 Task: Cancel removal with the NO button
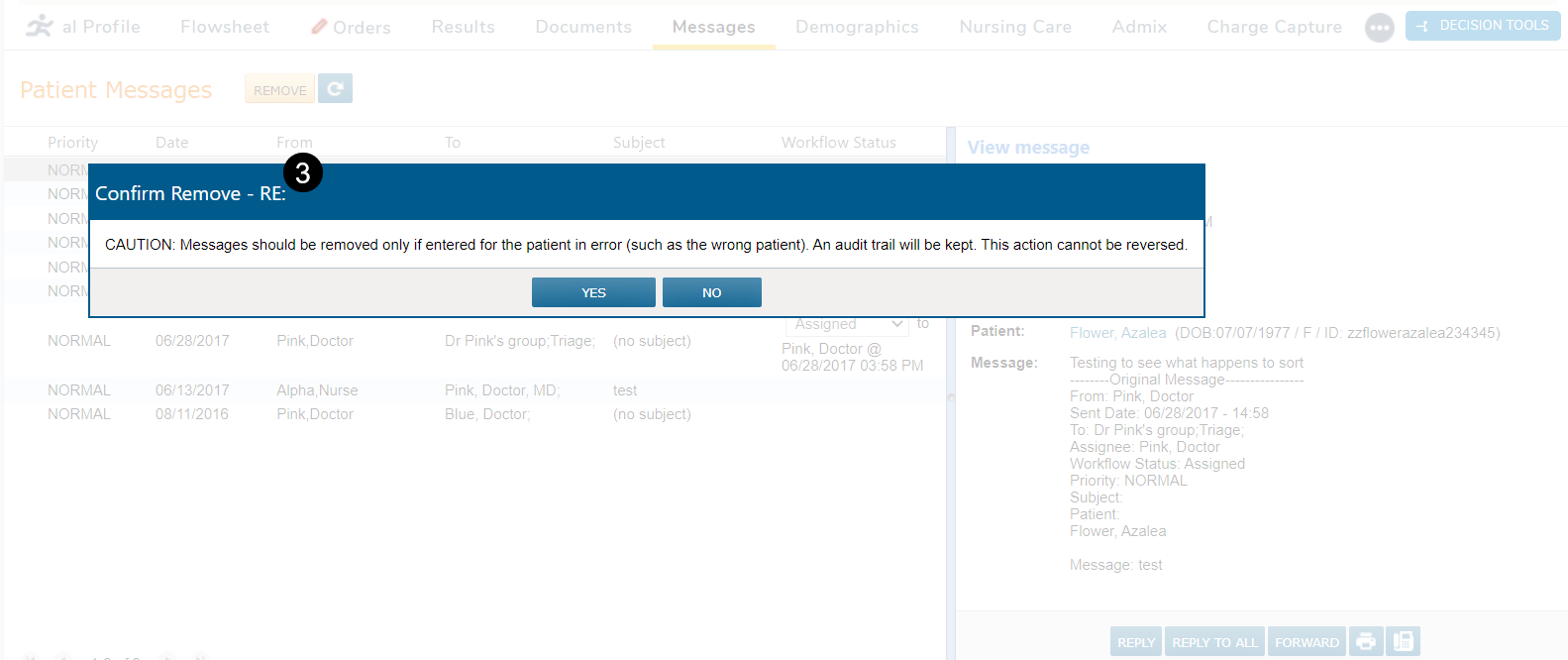click(x=711, y=292)
